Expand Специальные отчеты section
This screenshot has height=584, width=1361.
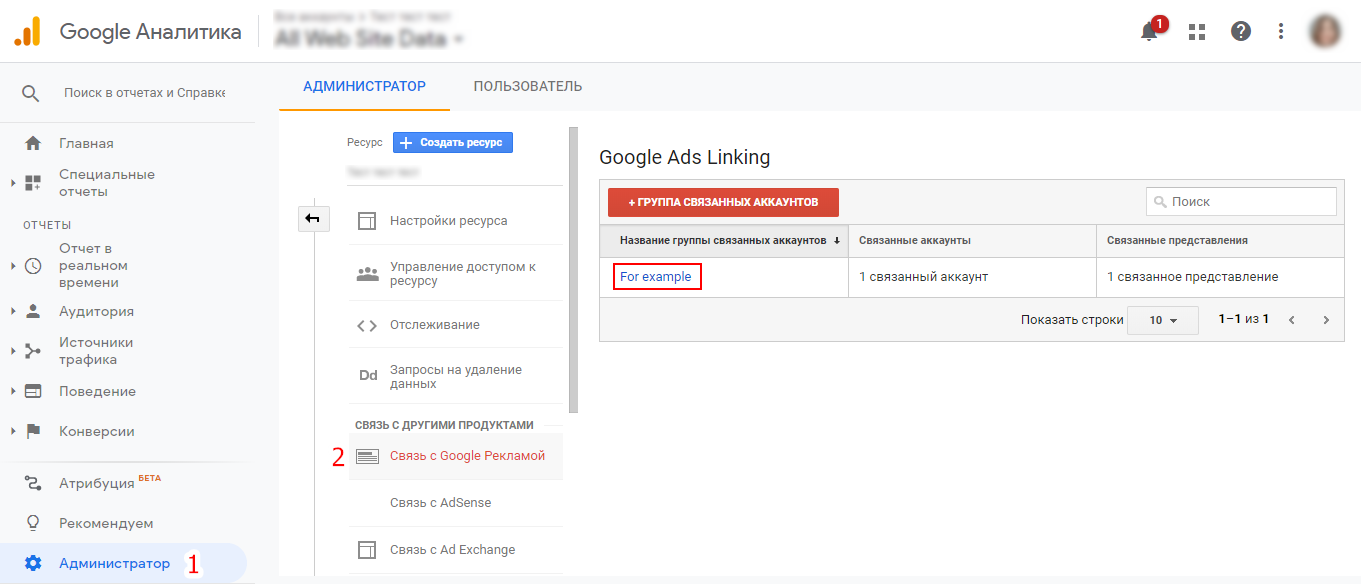pos(13,183)
